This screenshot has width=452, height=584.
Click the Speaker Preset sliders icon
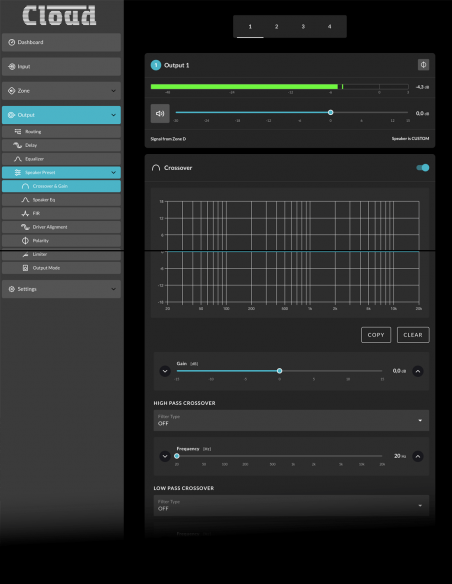pyautogui.click(x=17, y=172)
